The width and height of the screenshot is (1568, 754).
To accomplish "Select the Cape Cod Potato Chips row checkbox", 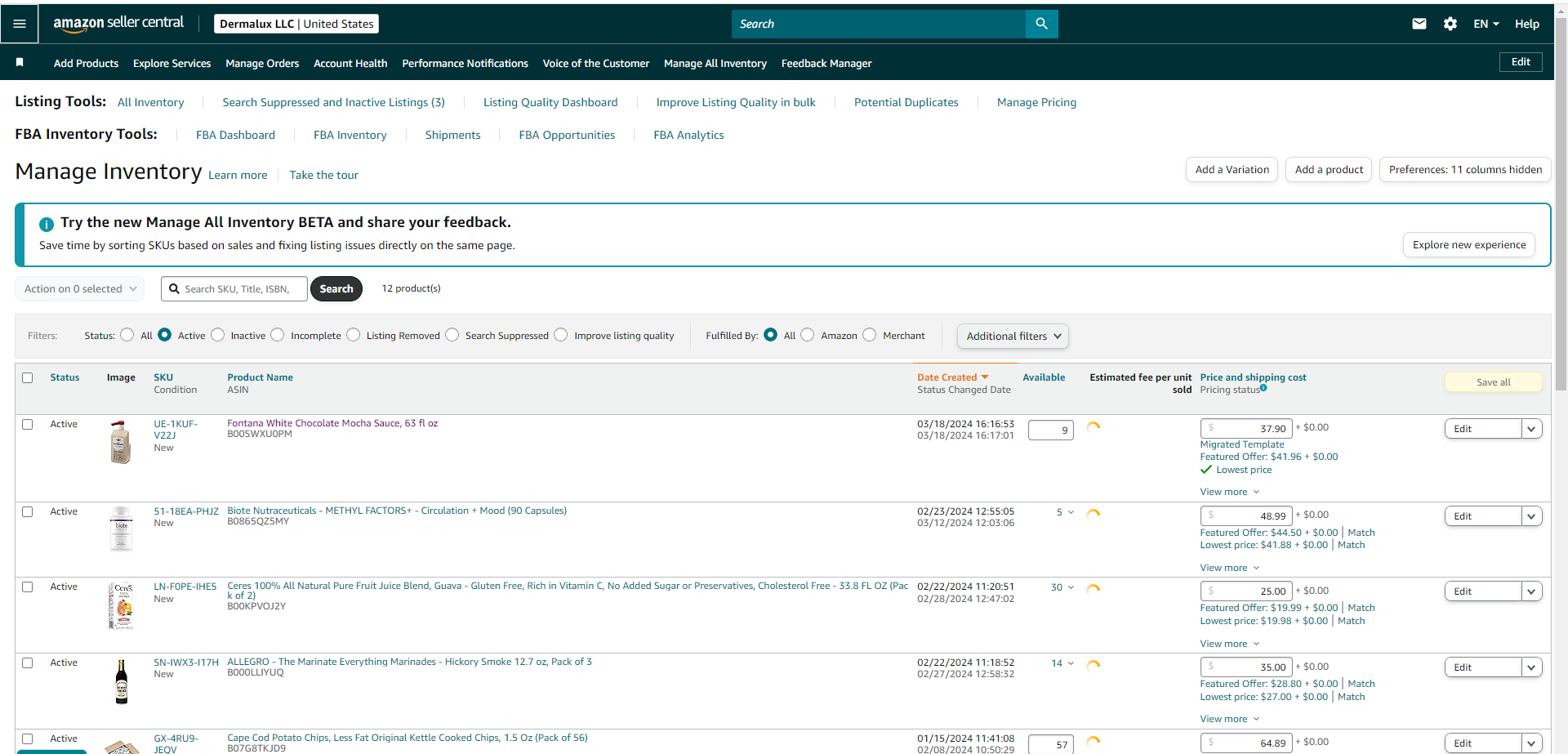I will (x=28, y=738).
